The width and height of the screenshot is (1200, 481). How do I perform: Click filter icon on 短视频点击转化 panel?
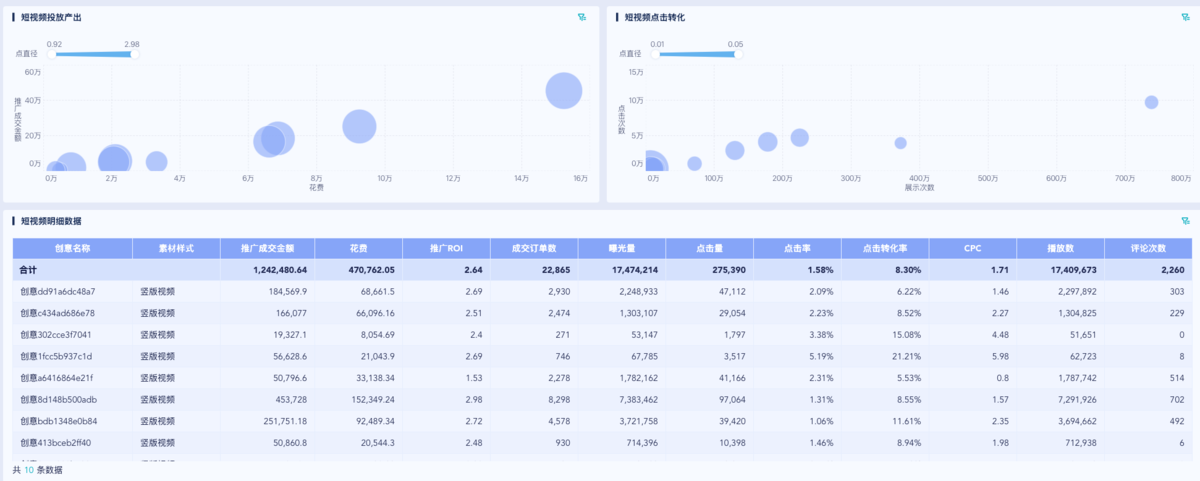point(1185,17)
